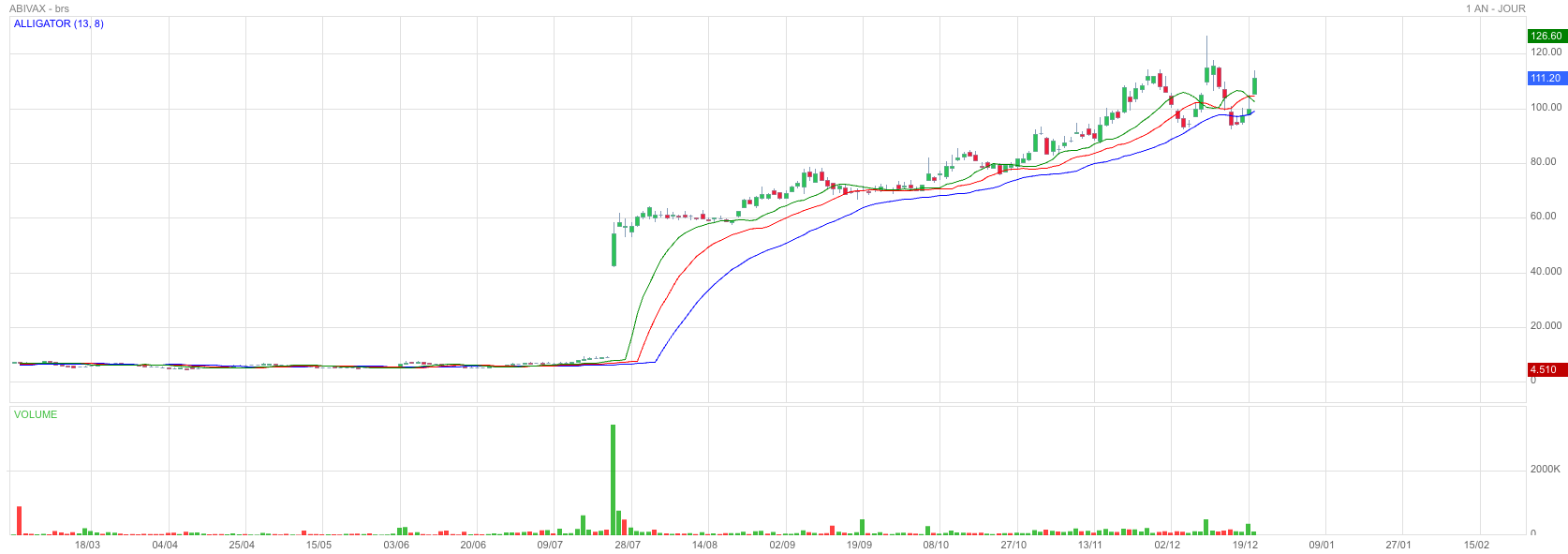Click the red 4.510 price tag
Screen dimensions: 1568x554
[x=1546, y=370]
